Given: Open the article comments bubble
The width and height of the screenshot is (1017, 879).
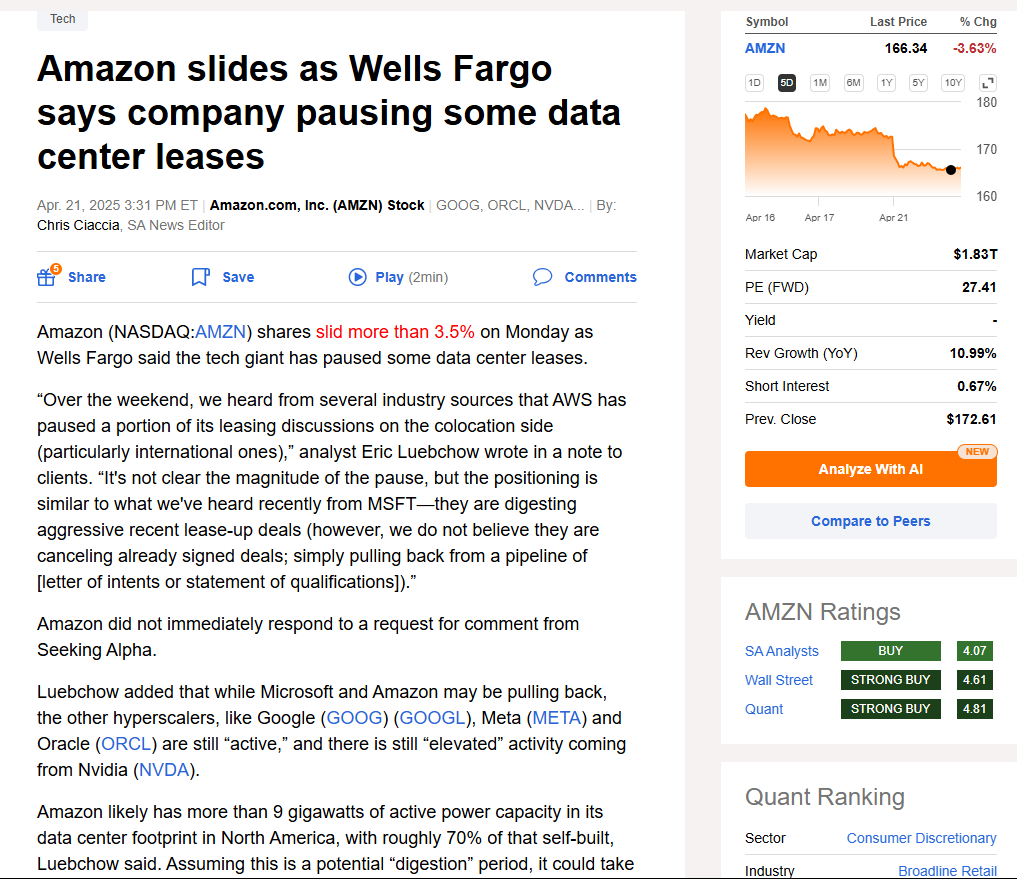Looking at the screenshot, I should tap(542, 277).
